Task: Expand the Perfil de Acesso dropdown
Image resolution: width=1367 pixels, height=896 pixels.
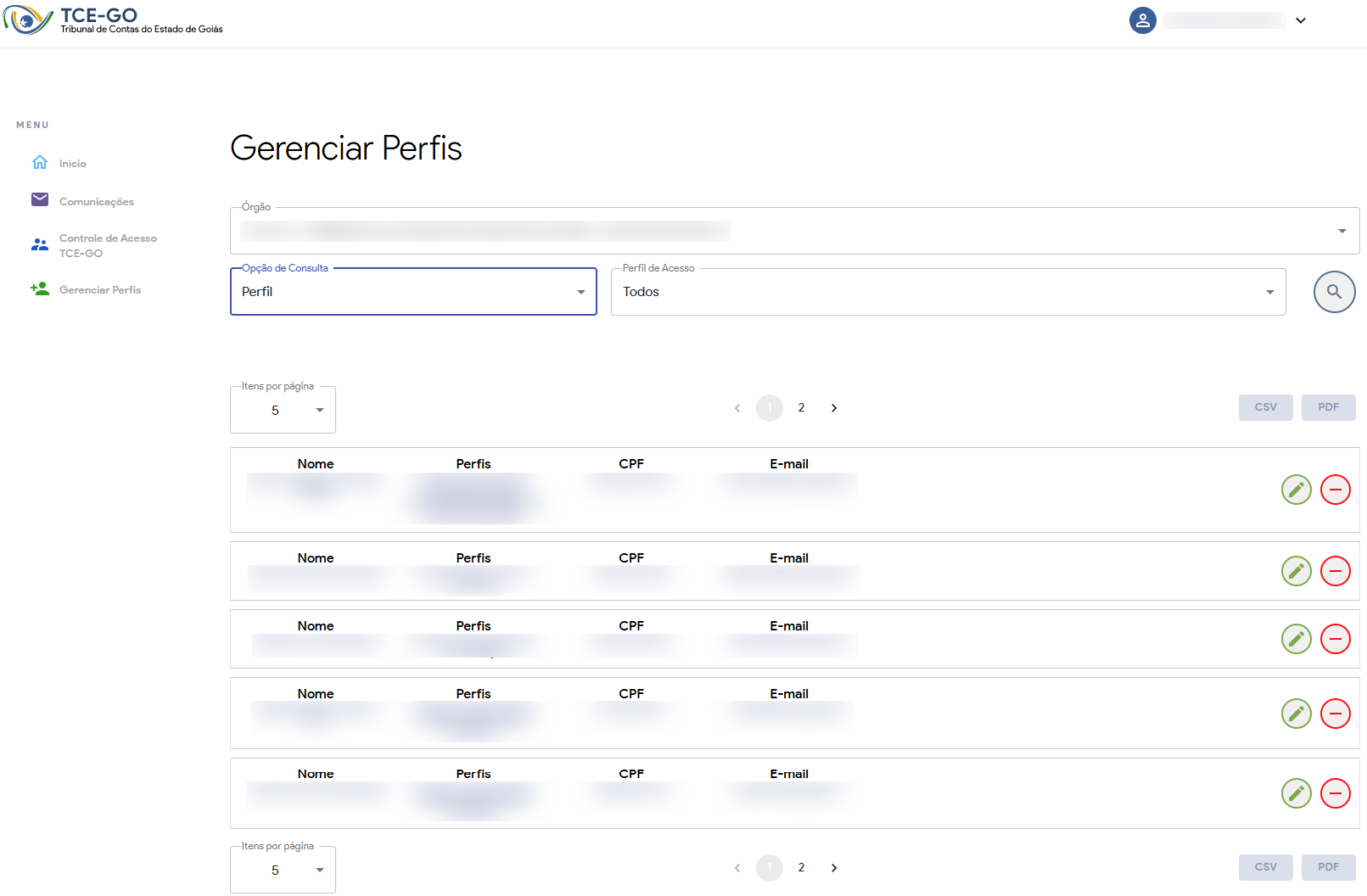Action: click(948, 292)
